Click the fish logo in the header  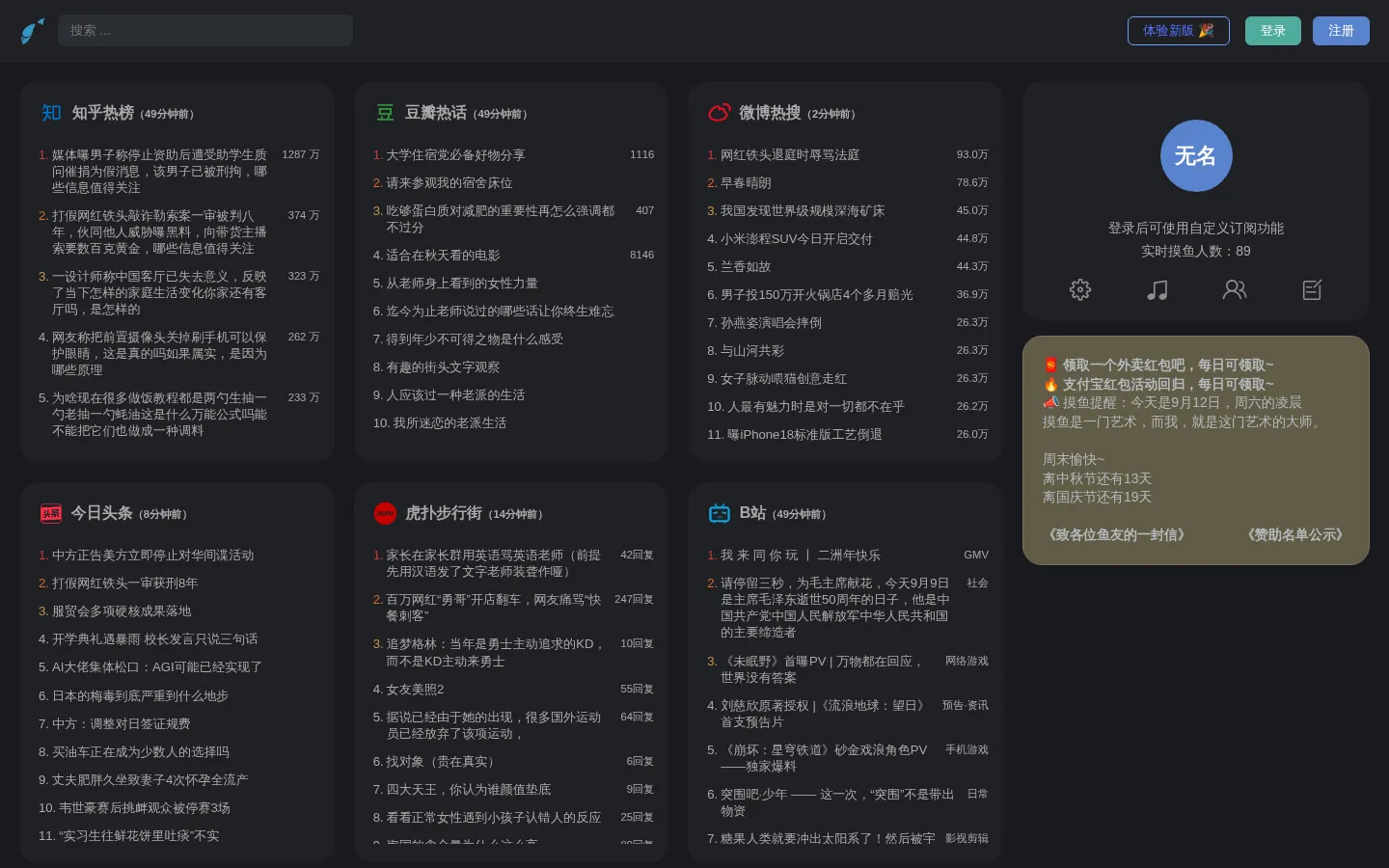[33, 31]
